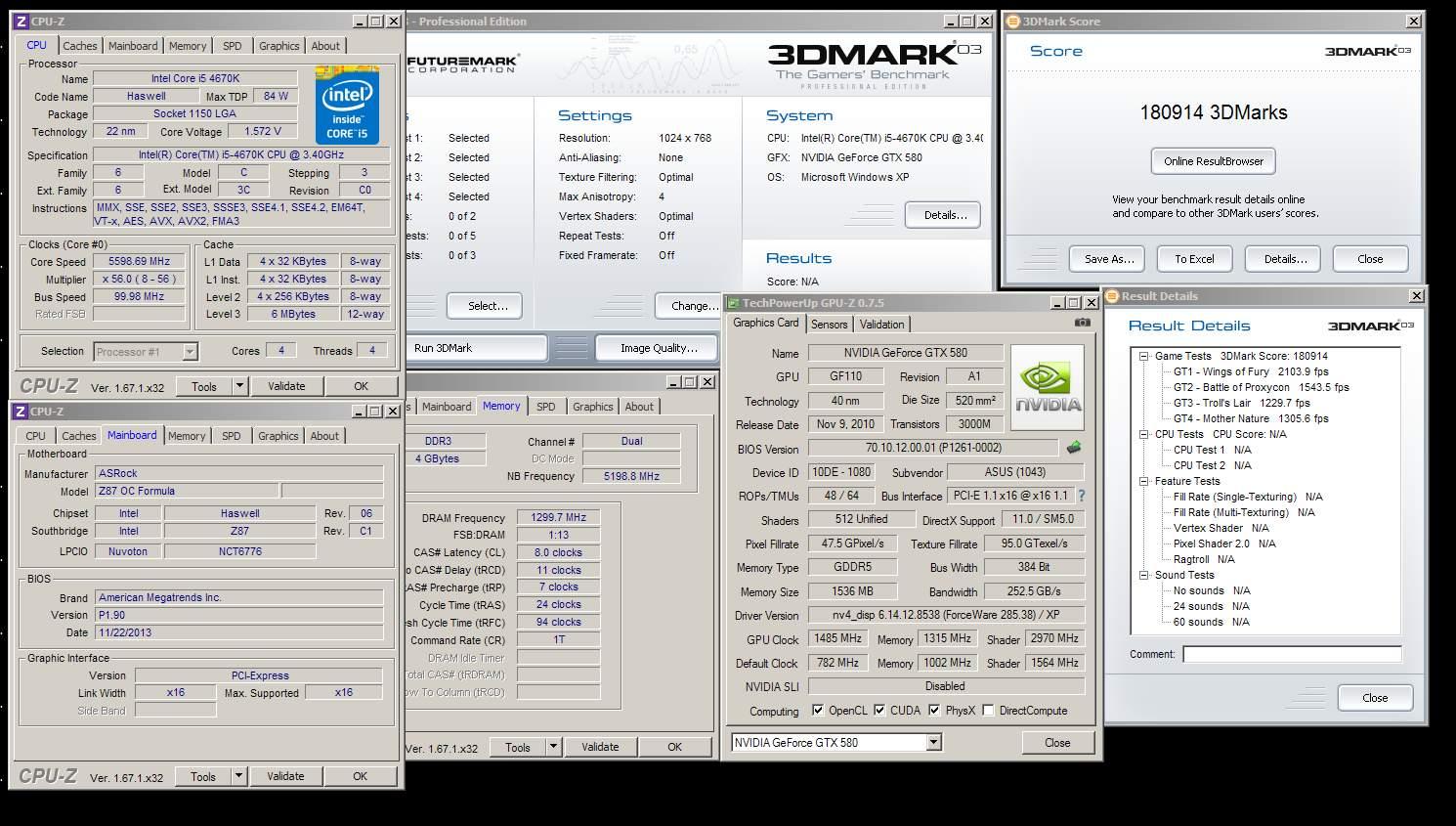1456x826 pixels.
Task: Select GT3 - Troll's Lair result
Action: [1241, 403]
